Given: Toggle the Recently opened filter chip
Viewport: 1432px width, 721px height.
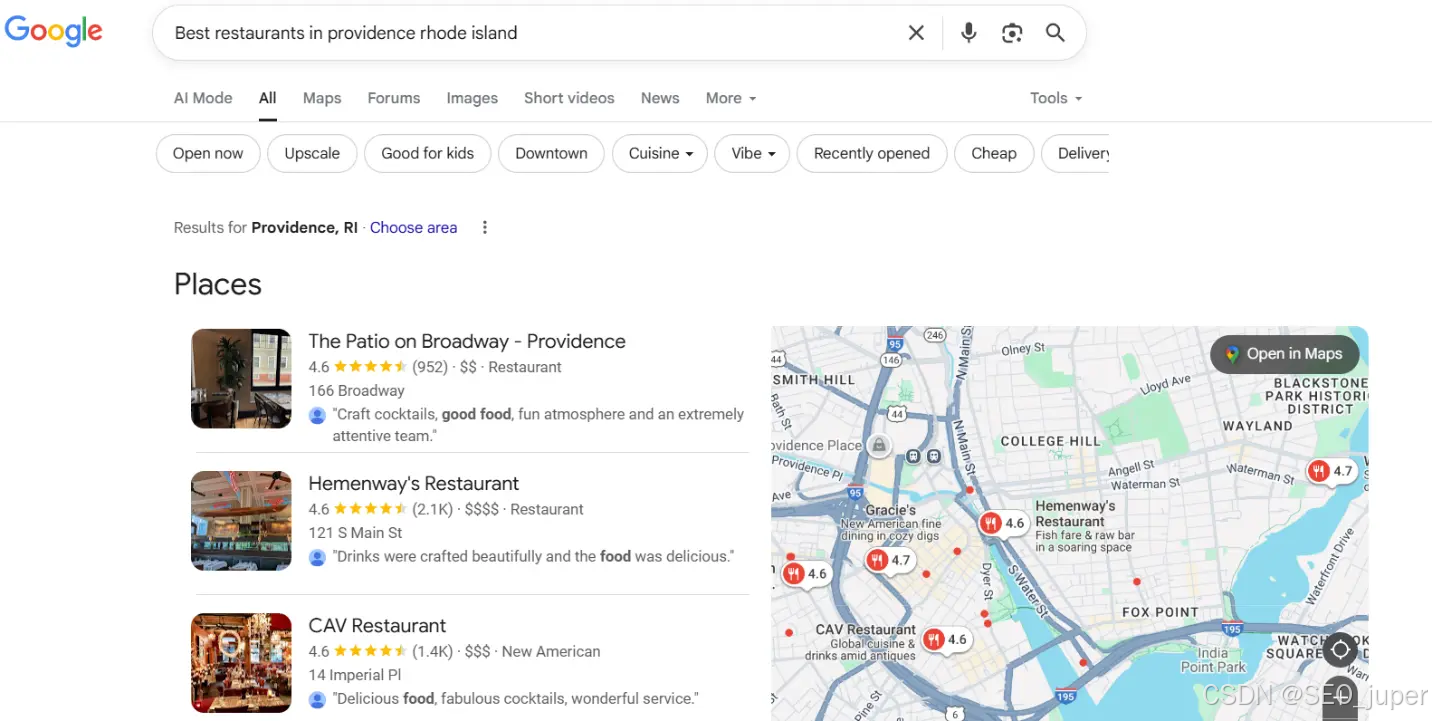Looking at the screenshot, I should 872,153.
